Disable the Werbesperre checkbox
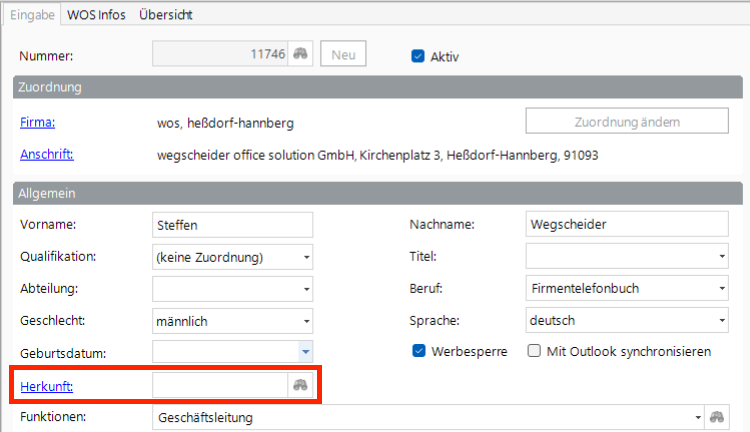 coord(418,352)
